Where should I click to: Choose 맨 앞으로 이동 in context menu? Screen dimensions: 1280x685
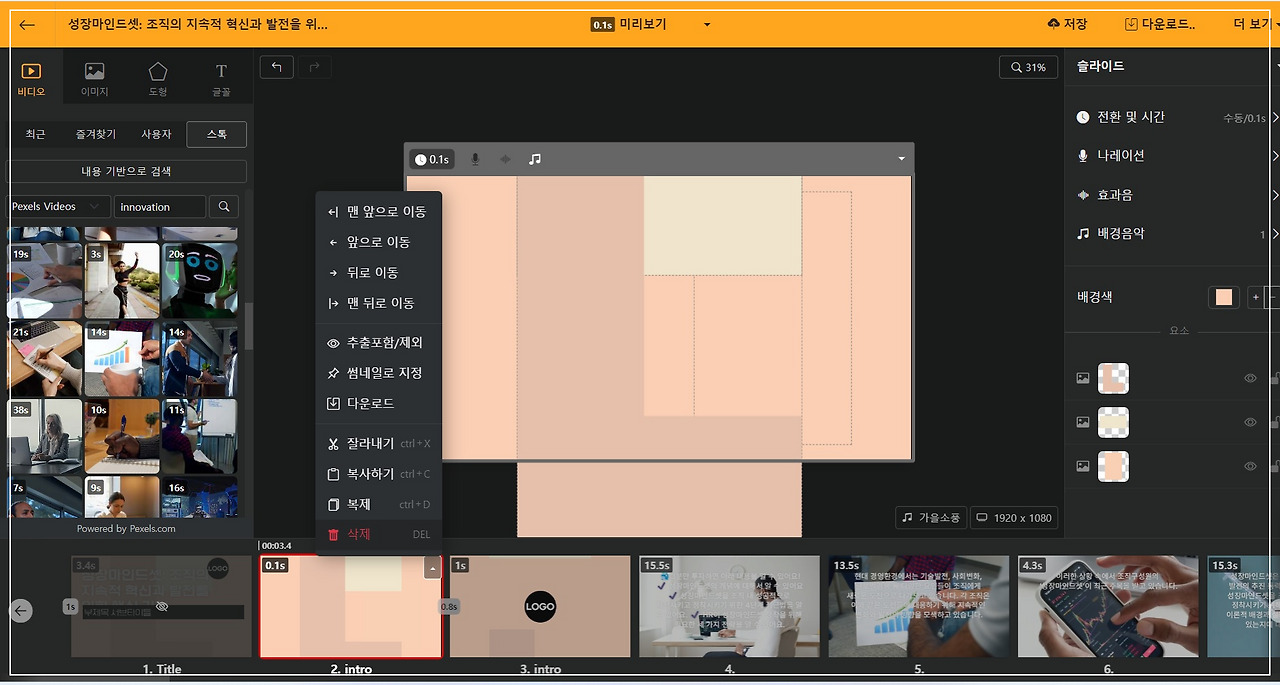378,212
